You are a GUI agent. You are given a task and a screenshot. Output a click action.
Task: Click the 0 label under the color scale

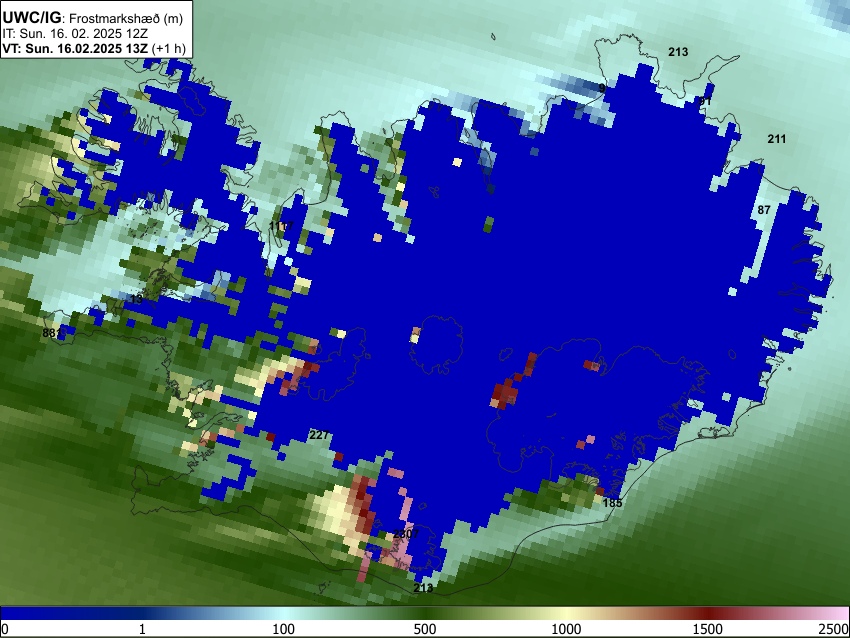coord(5,629)
